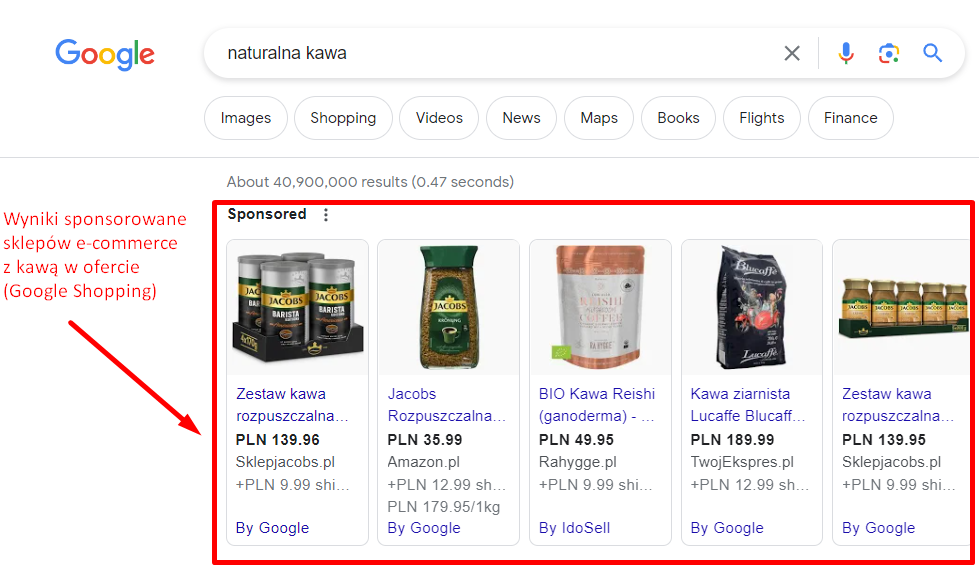
Task: Switch to Shopping results tab
Action: coord(343,118)
